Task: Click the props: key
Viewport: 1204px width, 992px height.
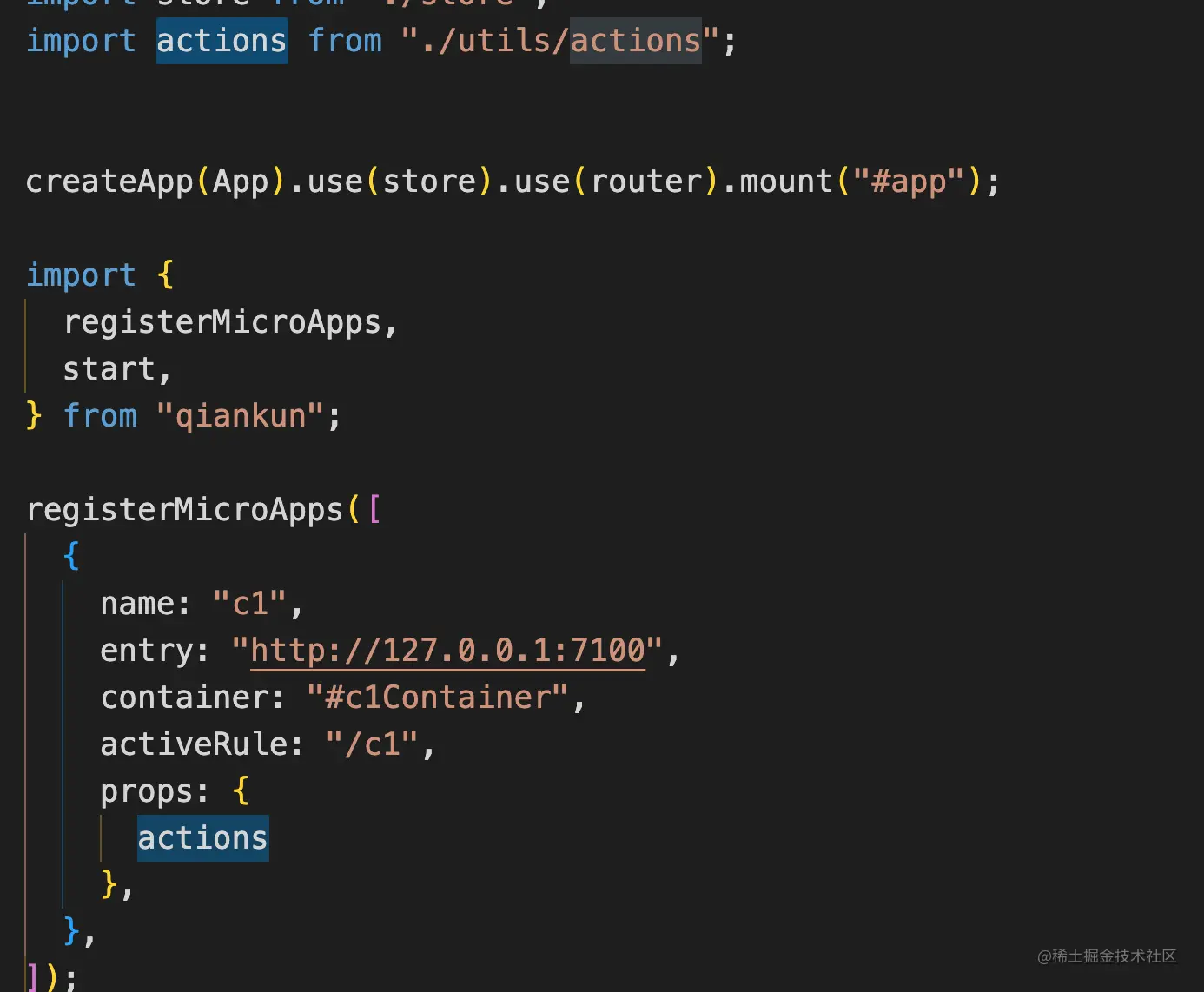Action: [155, 791]
